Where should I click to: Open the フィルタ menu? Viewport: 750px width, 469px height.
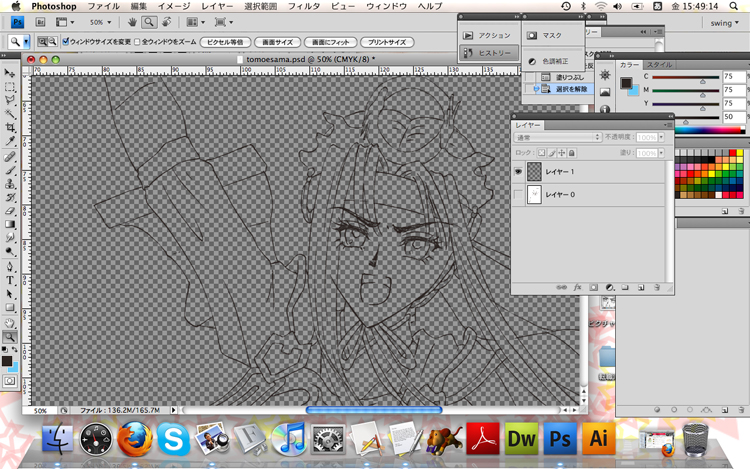[x=304, y=6]
